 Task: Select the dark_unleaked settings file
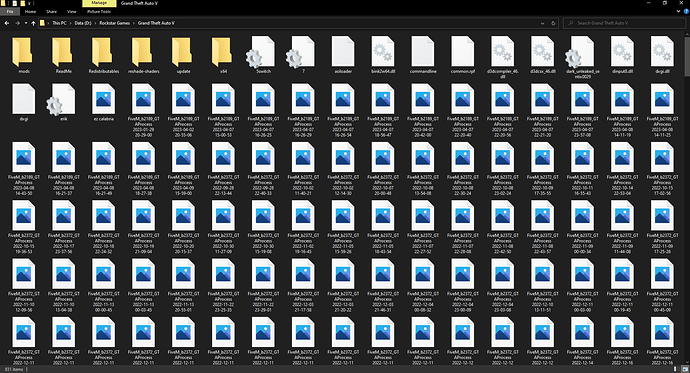coord(583,58)
